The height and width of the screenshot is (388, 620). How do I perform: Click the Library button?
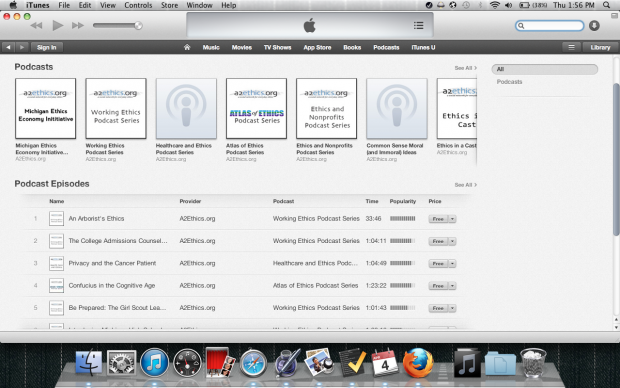pos(600,47)
